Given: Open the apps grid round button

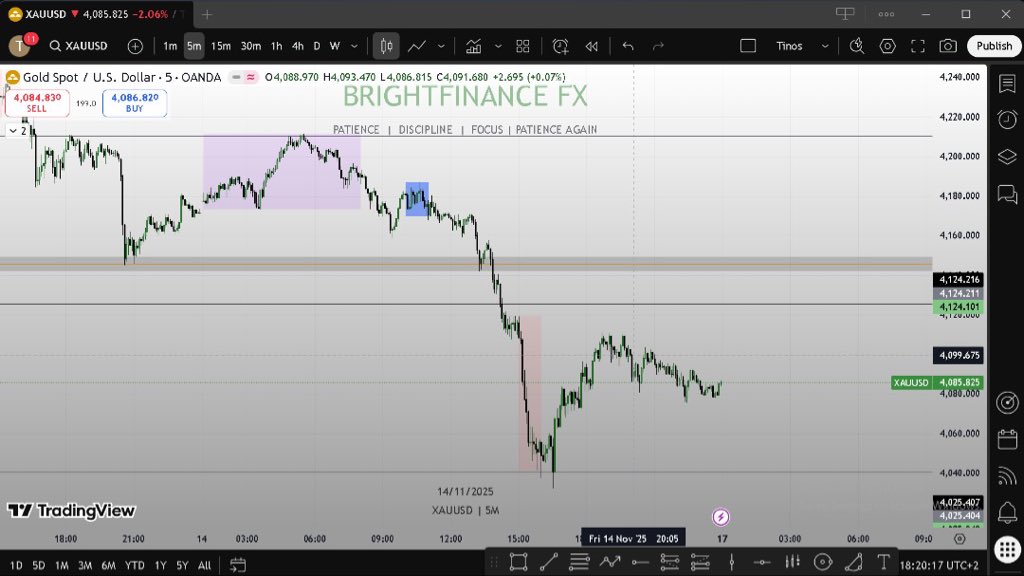Looking at the screenshot, I should (1007, 549).
